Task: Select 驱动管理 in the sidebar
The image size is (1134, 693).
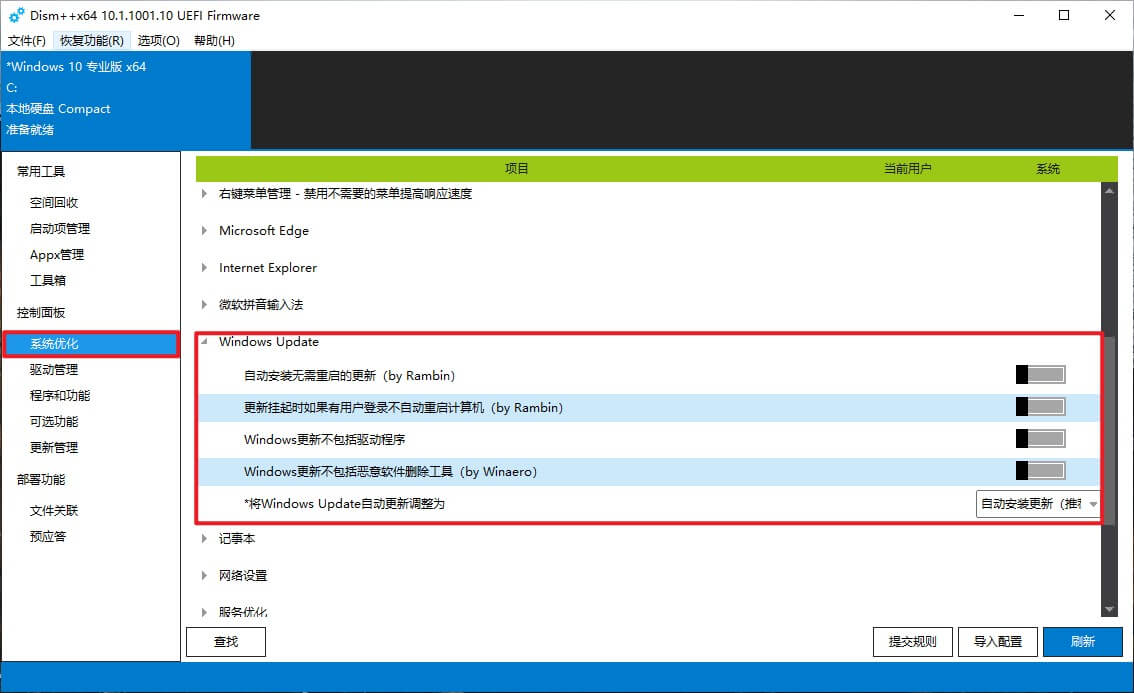Action: tap(54, 370)
